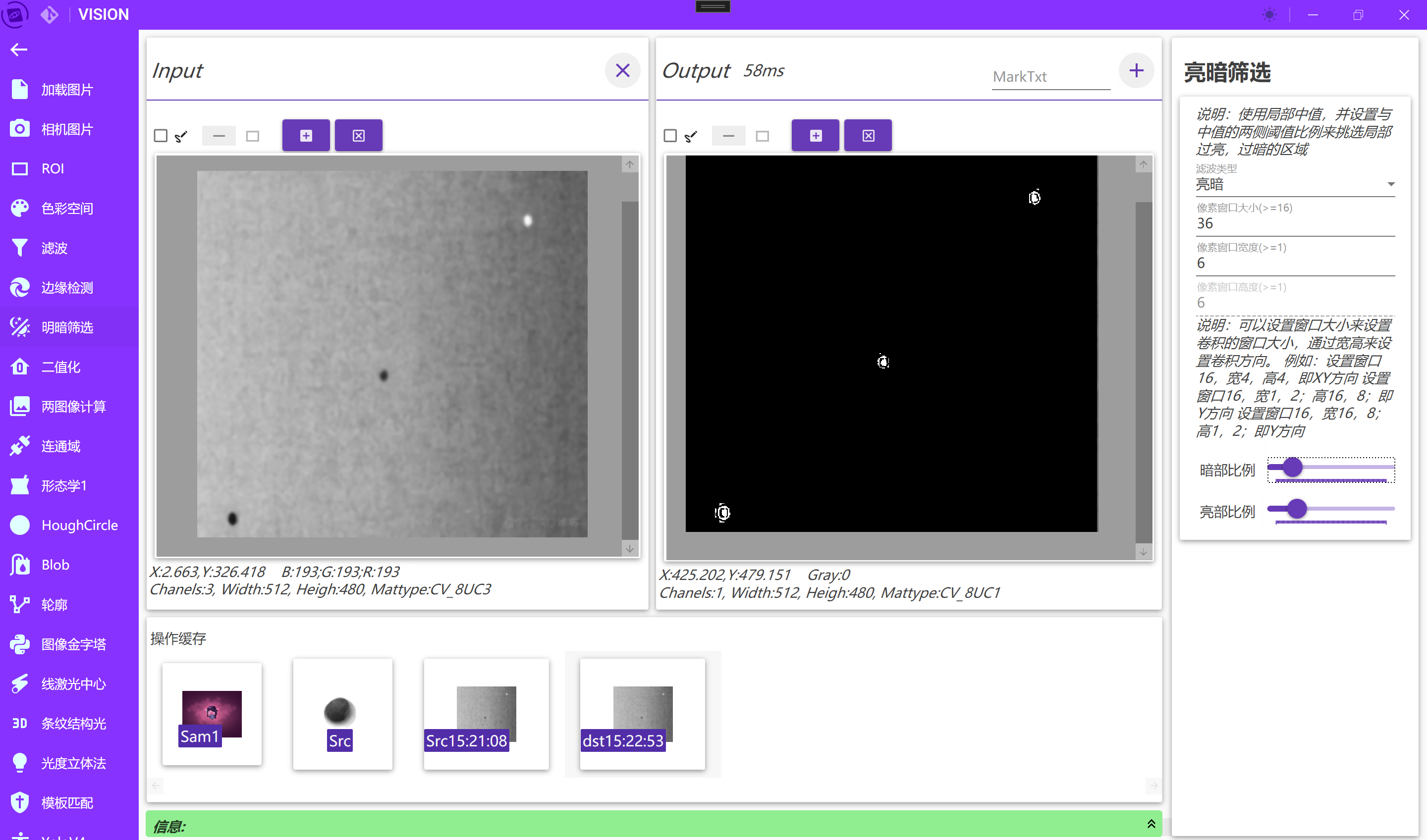Select HoughCircle in the sidebar
1427x840 pixels.
79,525
